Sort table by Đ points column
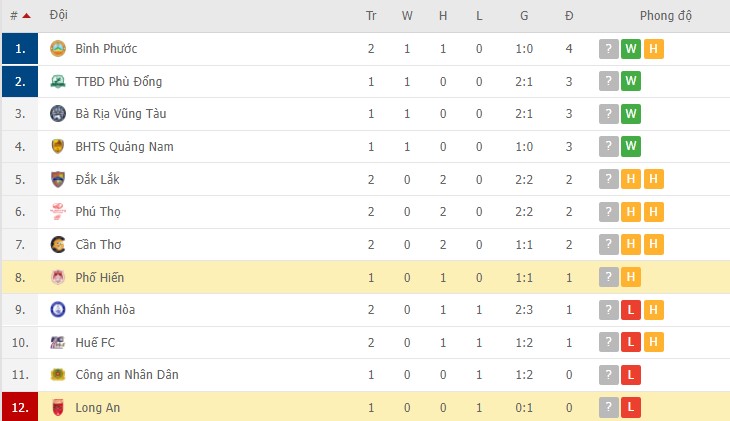The height and width of the screenshot is (421, 730). tap(569, 16)
